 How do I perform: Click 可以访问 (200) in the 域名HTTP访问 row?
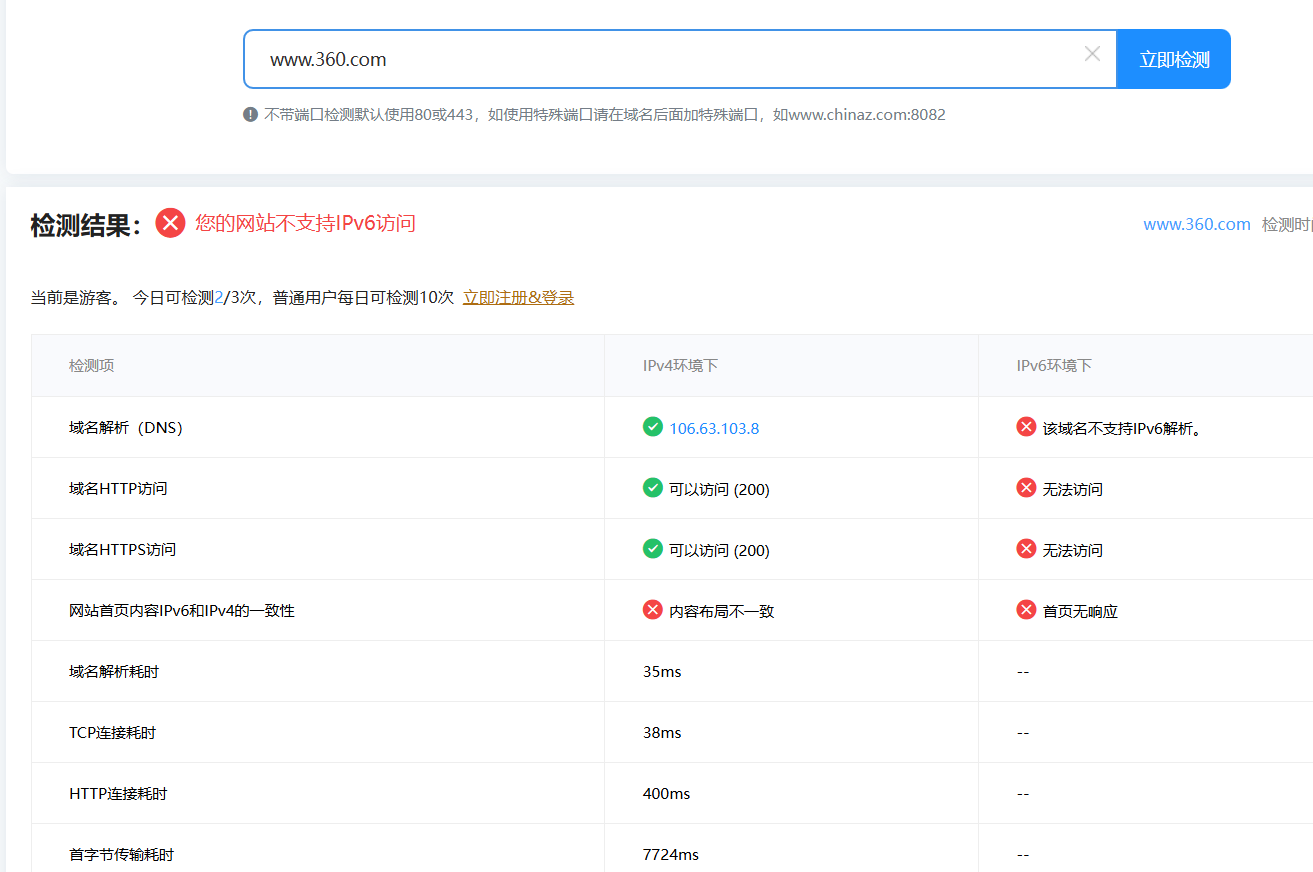[x=719, y=490]
